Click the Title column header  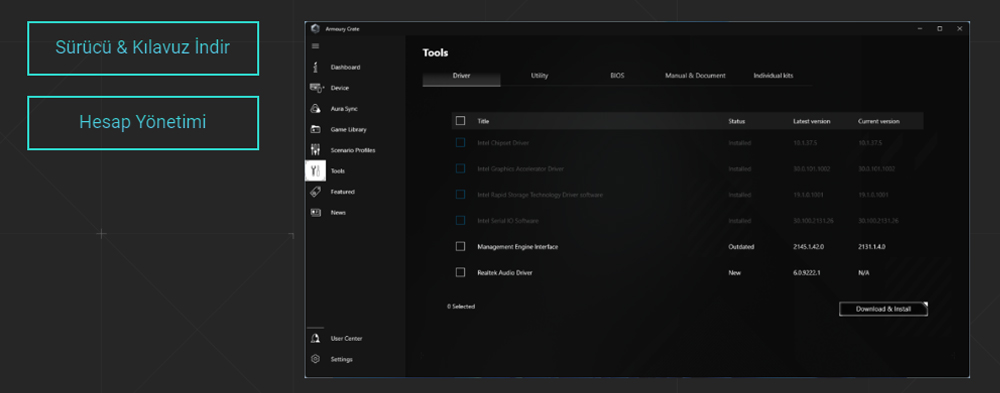(483, 121)
